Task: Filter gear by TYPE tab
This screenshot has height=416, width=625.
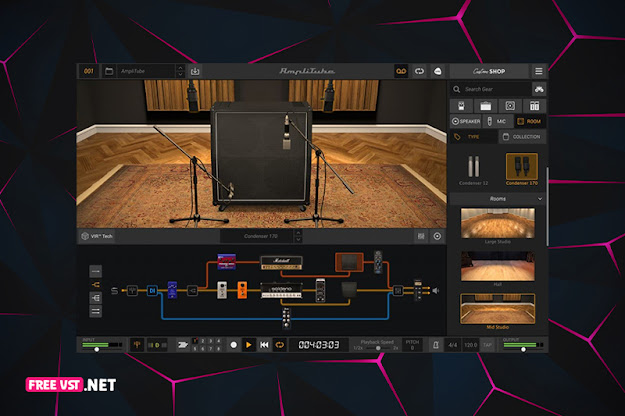Action: point(474,137)
